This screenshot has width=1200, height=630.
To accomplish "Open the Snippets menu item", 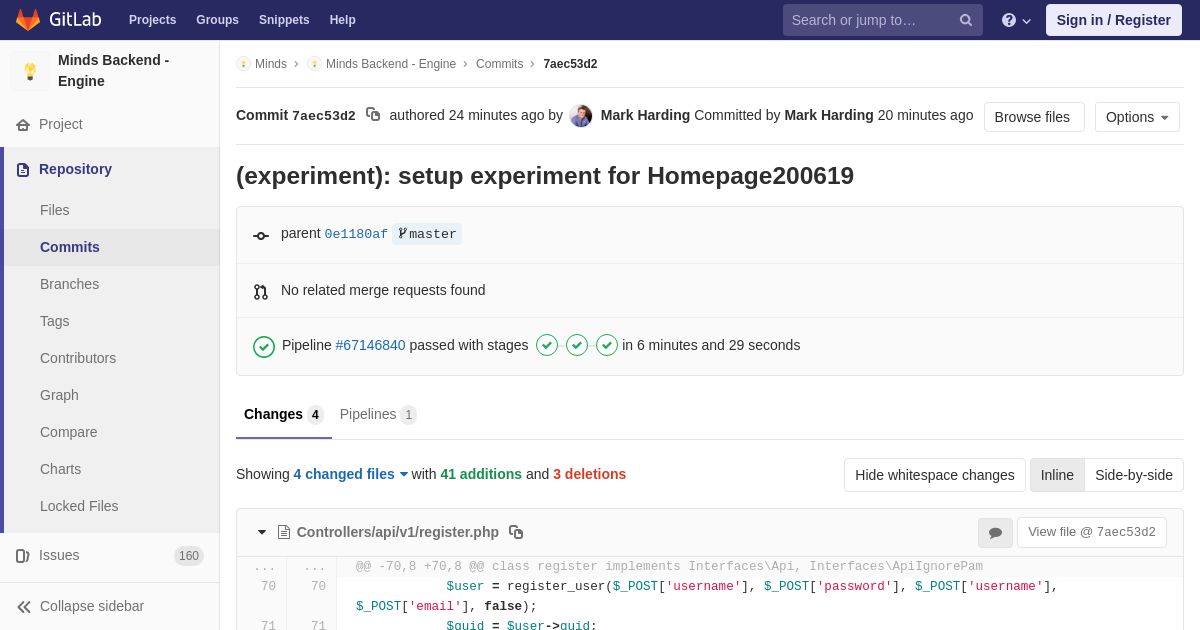I will 284,20.
